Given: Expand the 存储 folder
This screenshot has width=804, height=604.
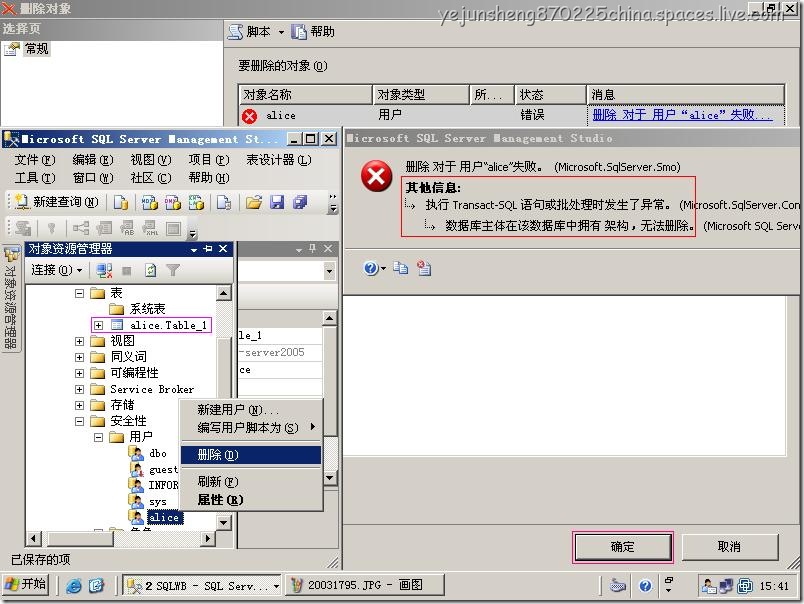Looking at the screenshot, I should click(79, 405).
